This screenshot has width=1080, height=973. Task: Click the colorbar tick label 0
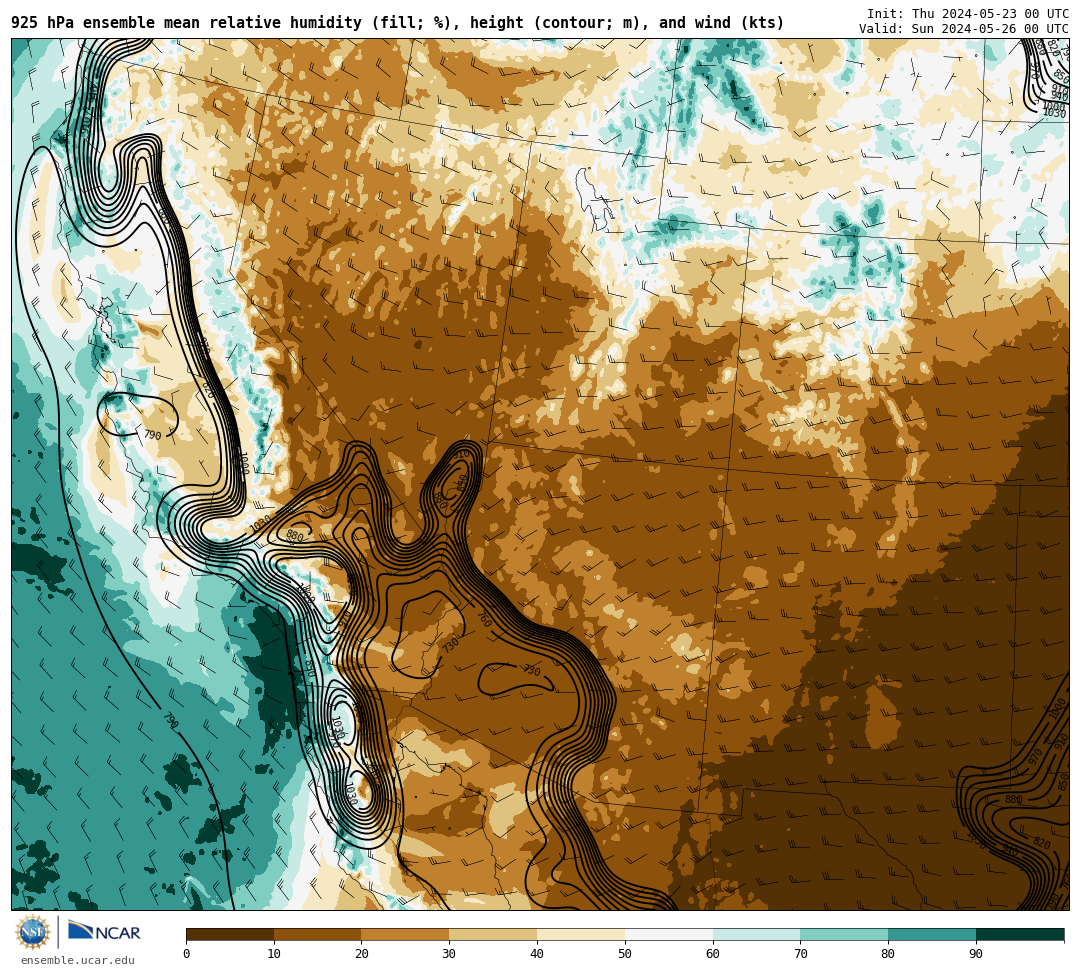(187, 954)
